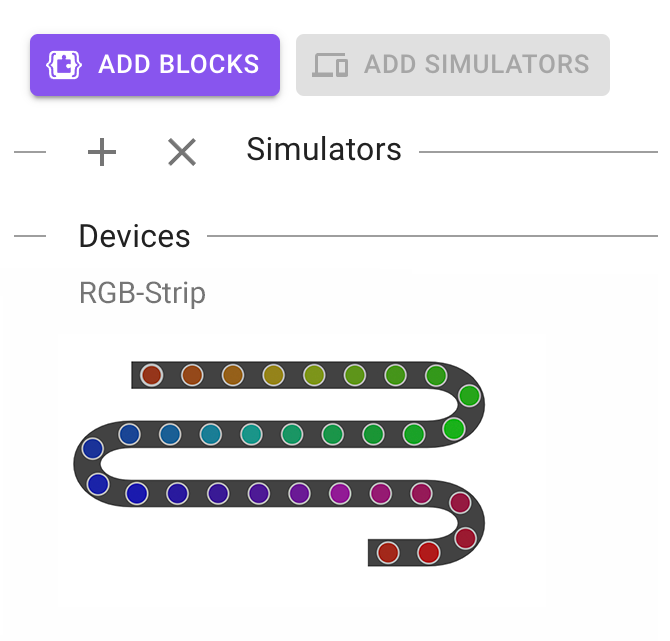Select the RGB-Strip device label
Image resolution: width=670 pixels, height=641 pixels.
pyautogui.click(x=142, y=294)
